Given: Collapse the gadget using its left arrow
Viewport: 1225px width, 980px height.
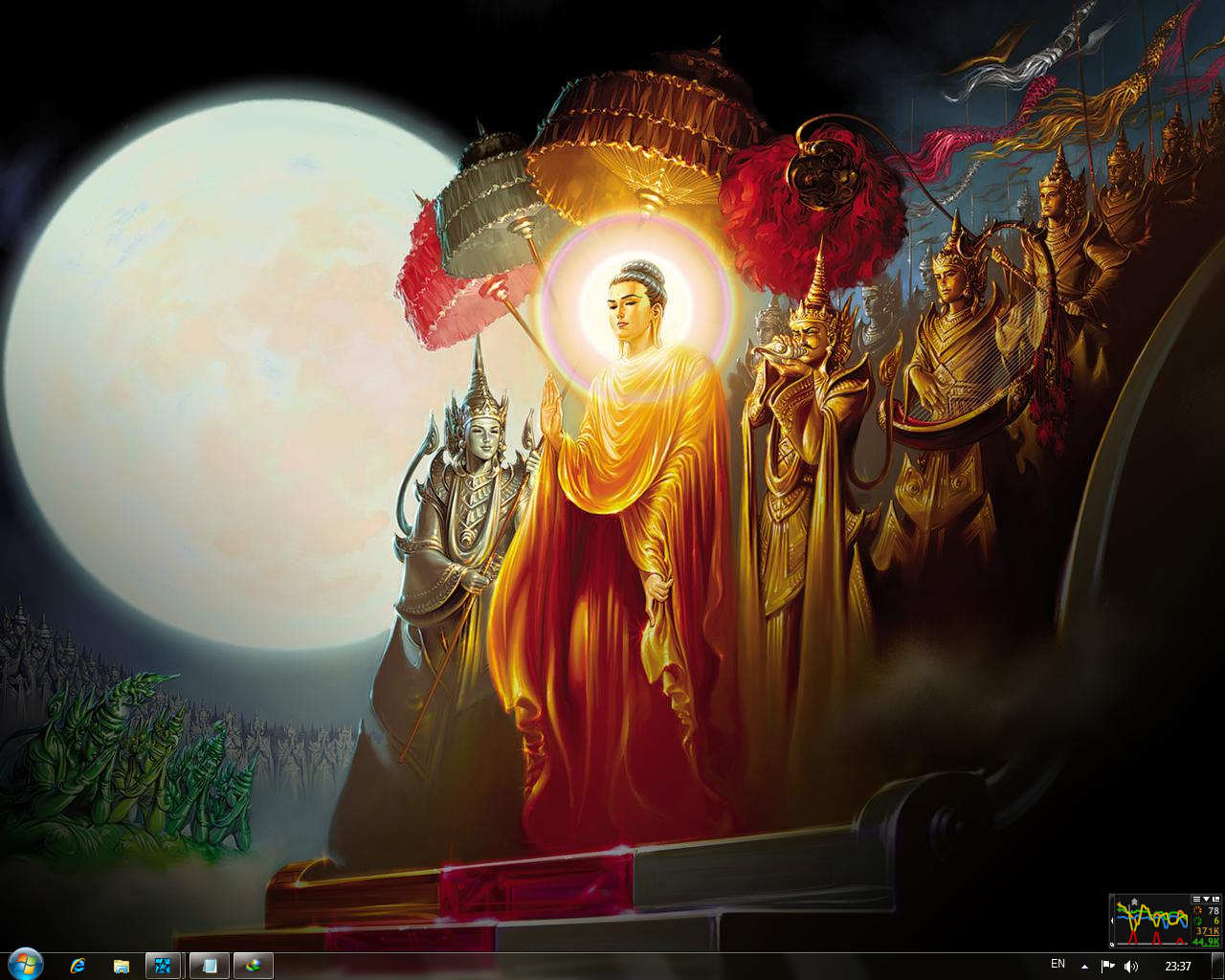Looking at the screenshot, I should [x=1112, y=921].
